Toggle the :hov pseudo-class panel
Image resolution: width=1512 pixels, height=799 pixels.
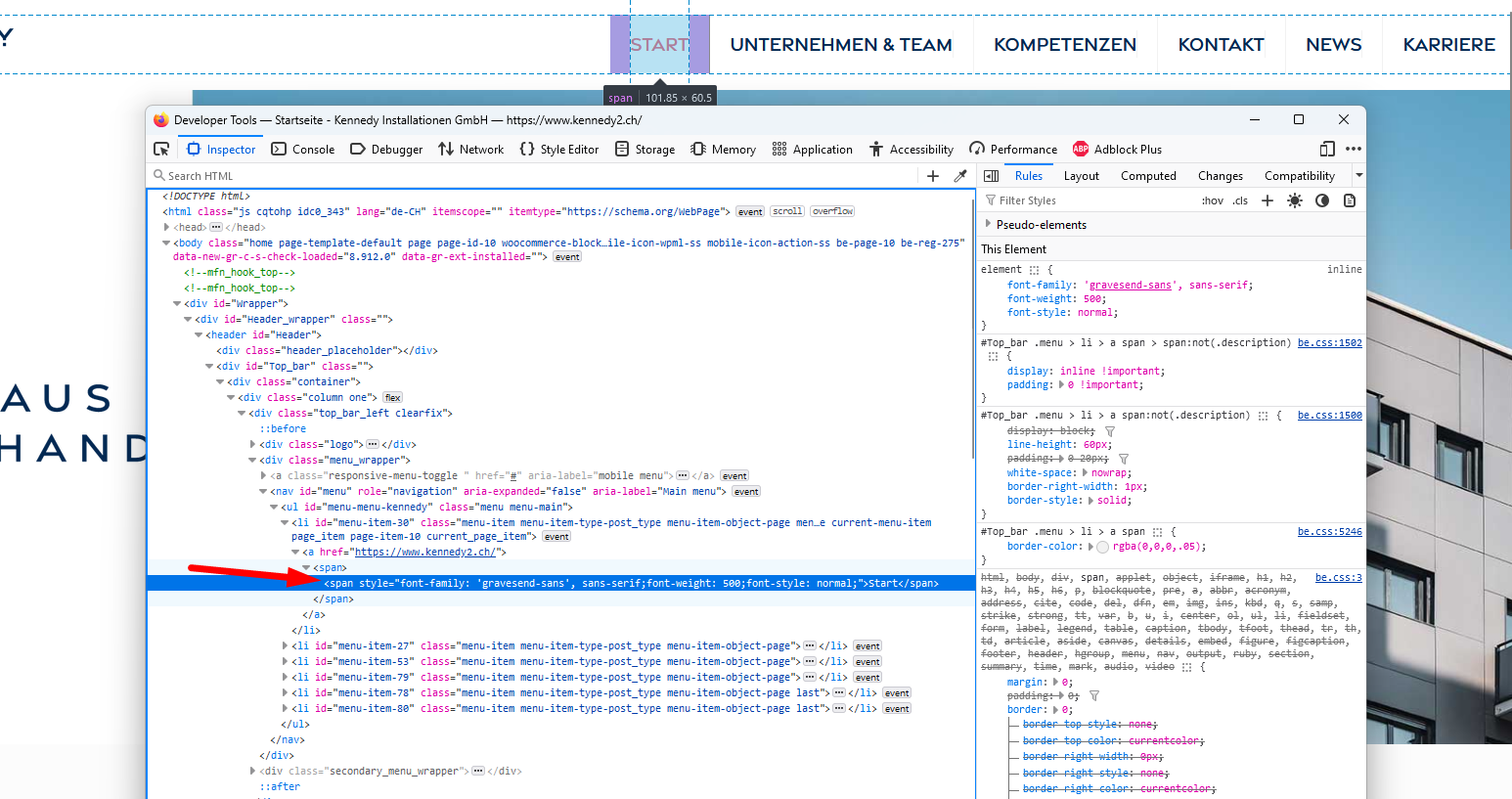(x=1213, y=200)
